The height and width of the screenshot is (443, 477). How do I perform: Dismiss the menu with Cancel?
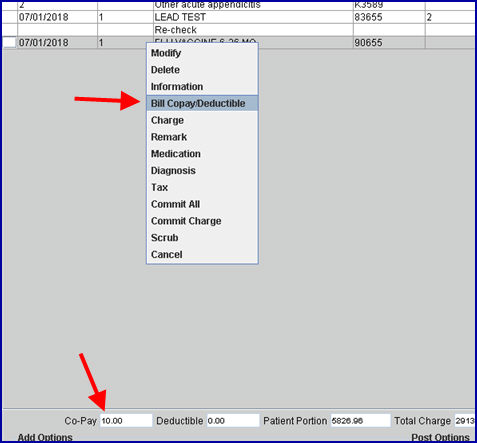click(202, 255)
